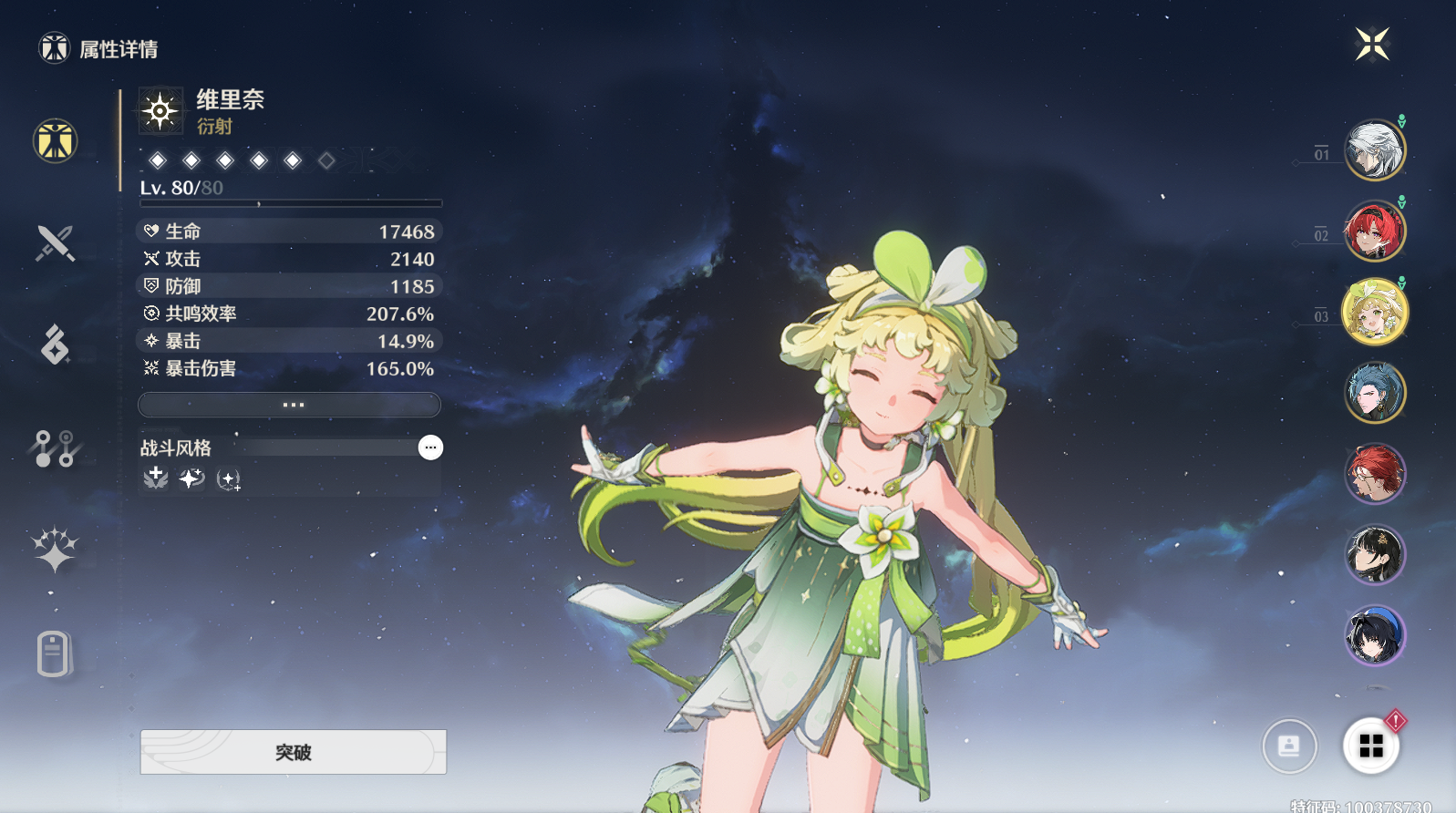1456x813 pixels.
Task: Click the experience bar under Lv. 80/80
Action: pyautogui.click(x=291, y=203)
